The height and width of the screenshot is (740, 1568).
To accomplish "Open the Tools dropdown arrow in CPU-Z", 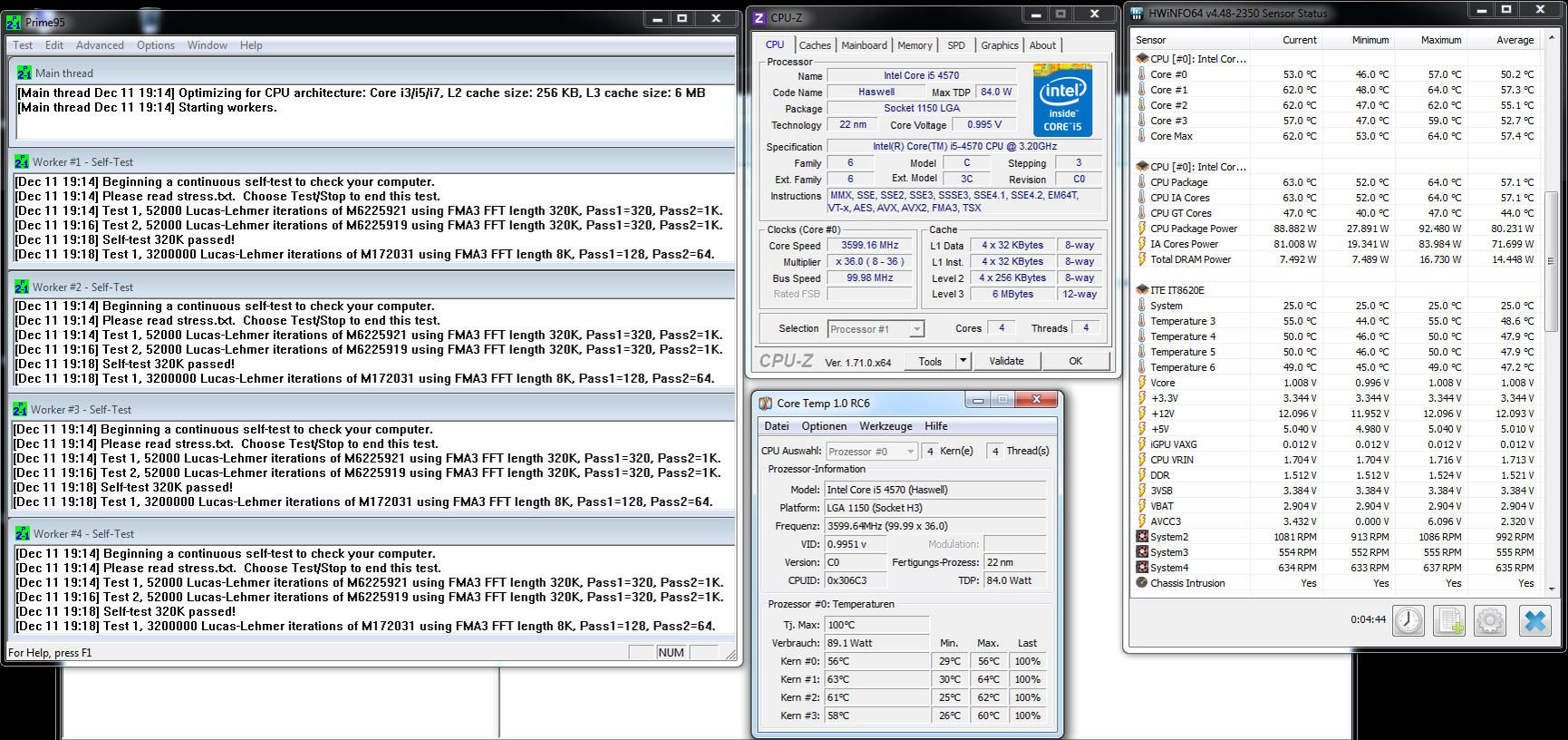I will point(963,361).
